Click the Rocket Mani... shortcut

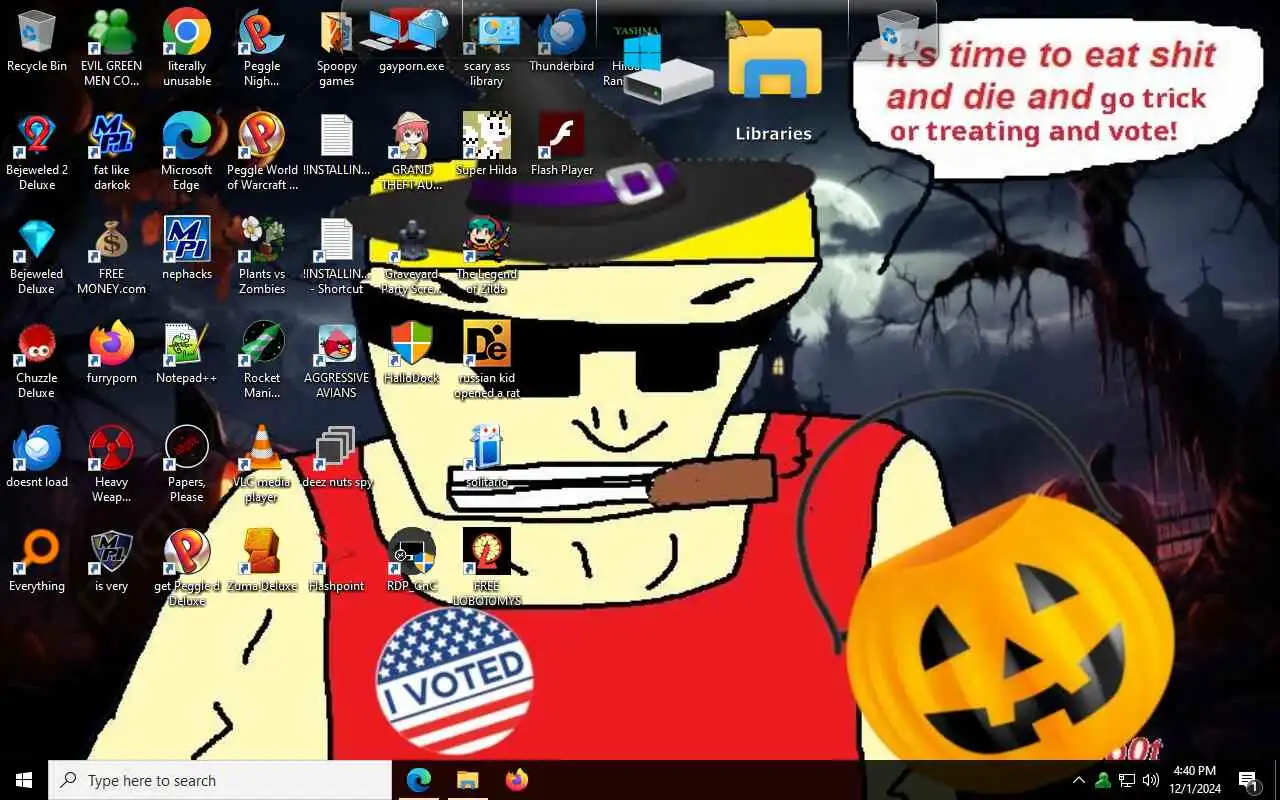(x=262, y=360)
